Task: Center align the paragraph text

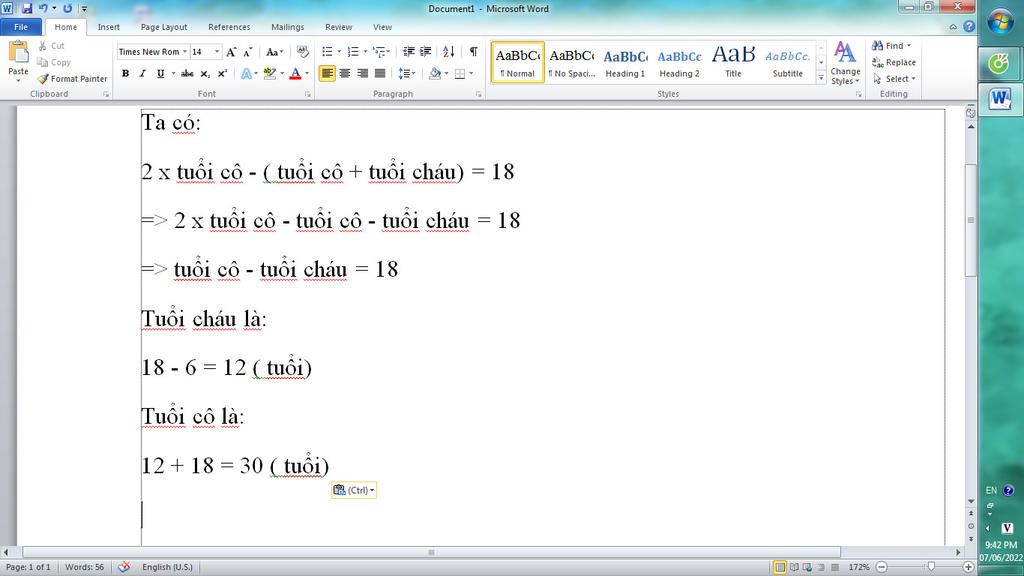Action: coord(345,74)
